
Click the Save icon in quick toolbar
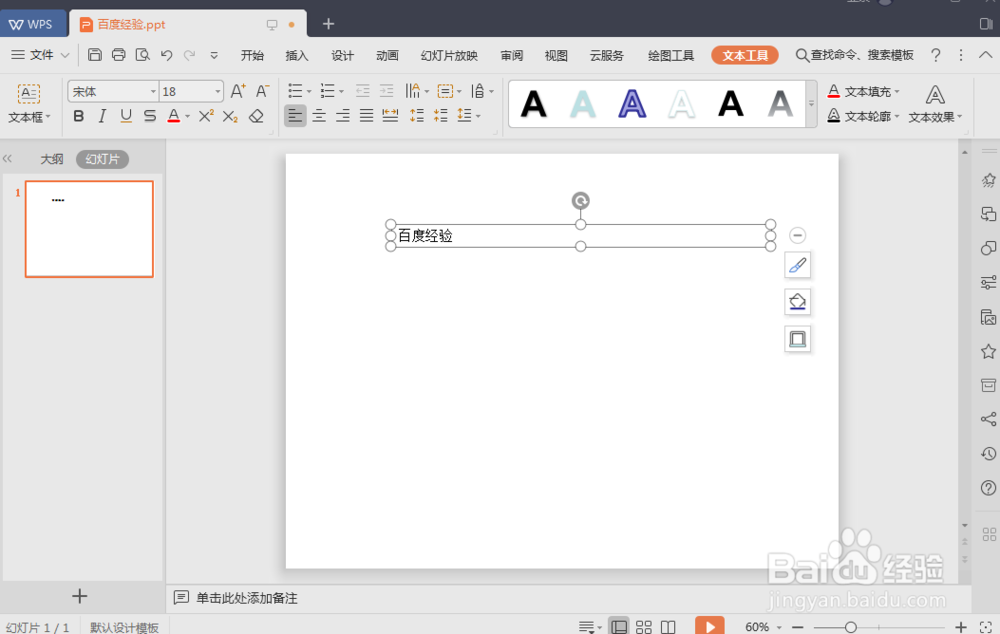tap(94, 55)
